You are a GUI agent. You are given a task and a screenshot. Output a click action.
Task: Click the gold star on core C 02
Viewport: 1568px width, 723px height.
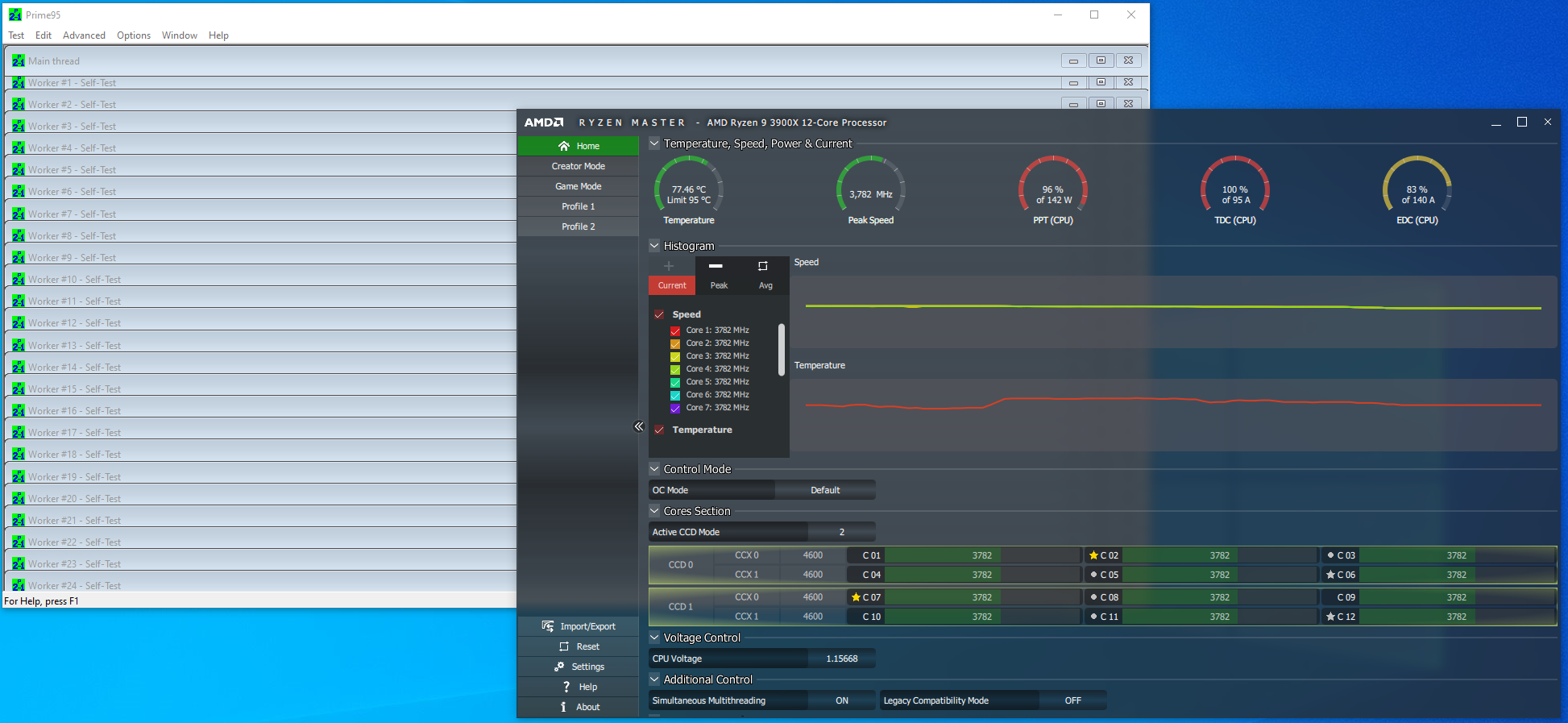tap(1093, 555)
